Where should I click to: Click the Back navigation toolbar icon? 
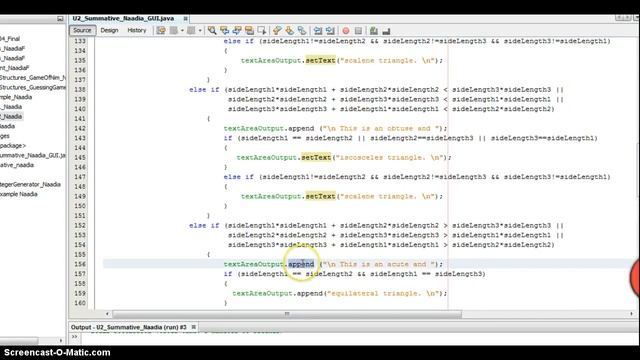(174, 31)
